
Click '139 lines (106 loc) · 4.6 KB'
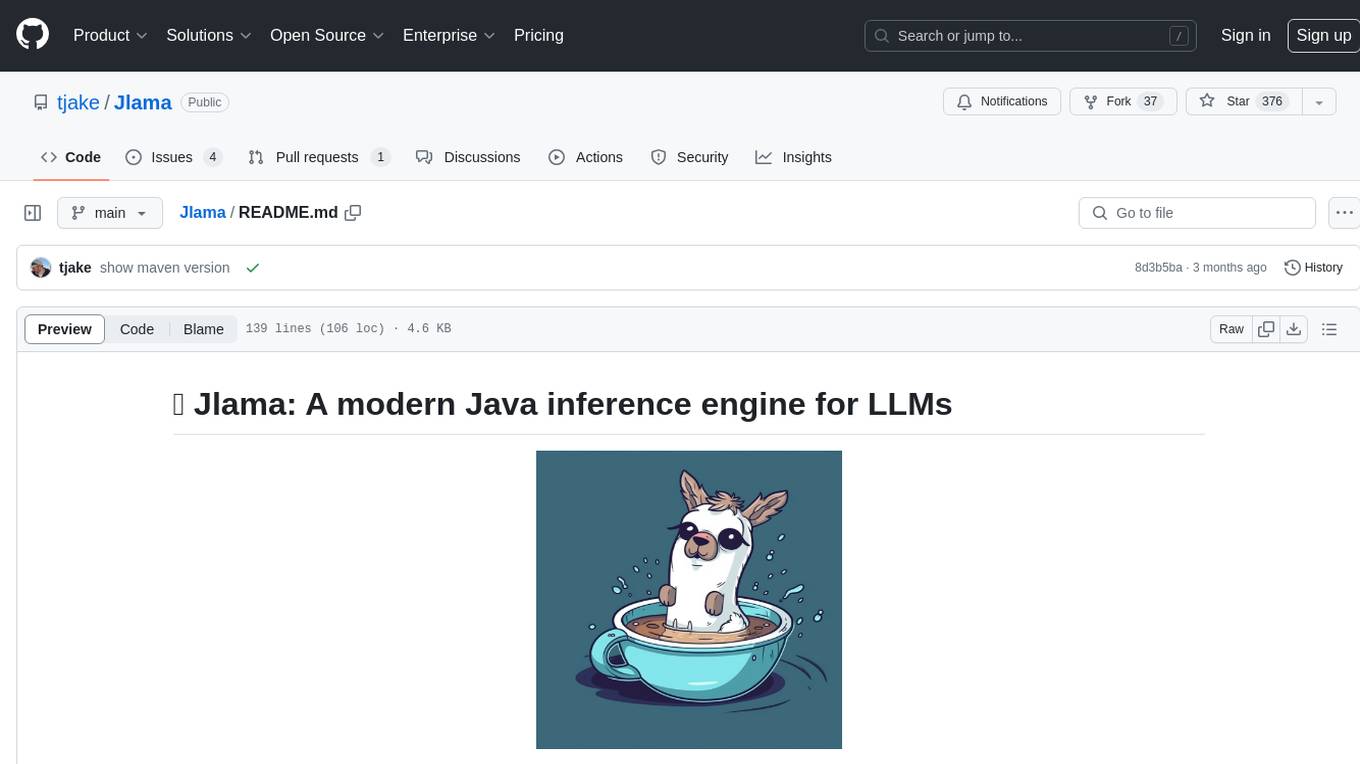point(348,329)
